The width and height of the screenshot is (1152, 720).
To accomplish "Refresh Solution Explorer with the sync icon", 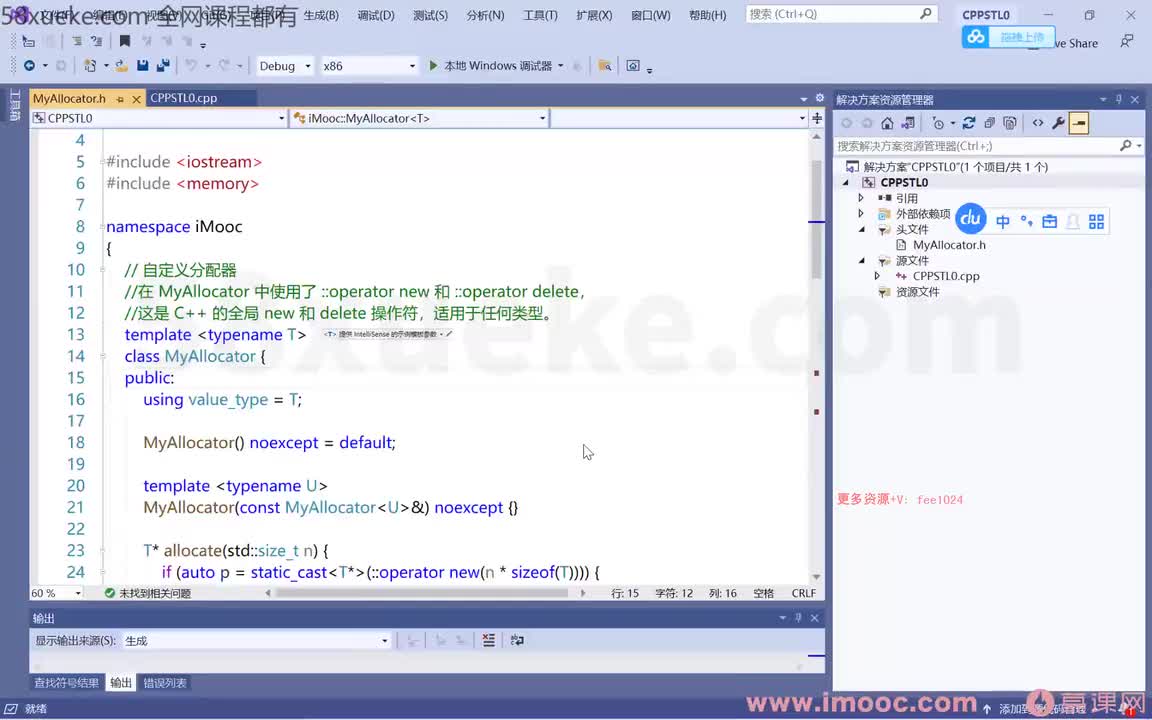I will (969, 123).
